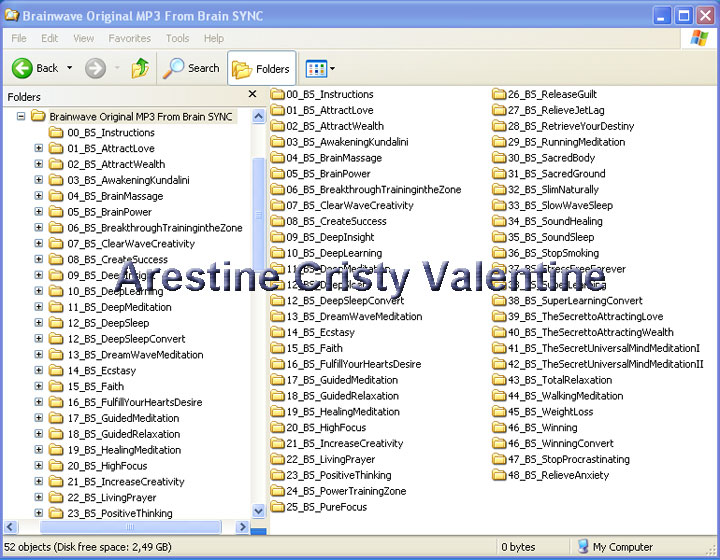
Task: Click folder icon of 28_BS_RetrieveYourDestiny
Action: [x=499, y=126]
